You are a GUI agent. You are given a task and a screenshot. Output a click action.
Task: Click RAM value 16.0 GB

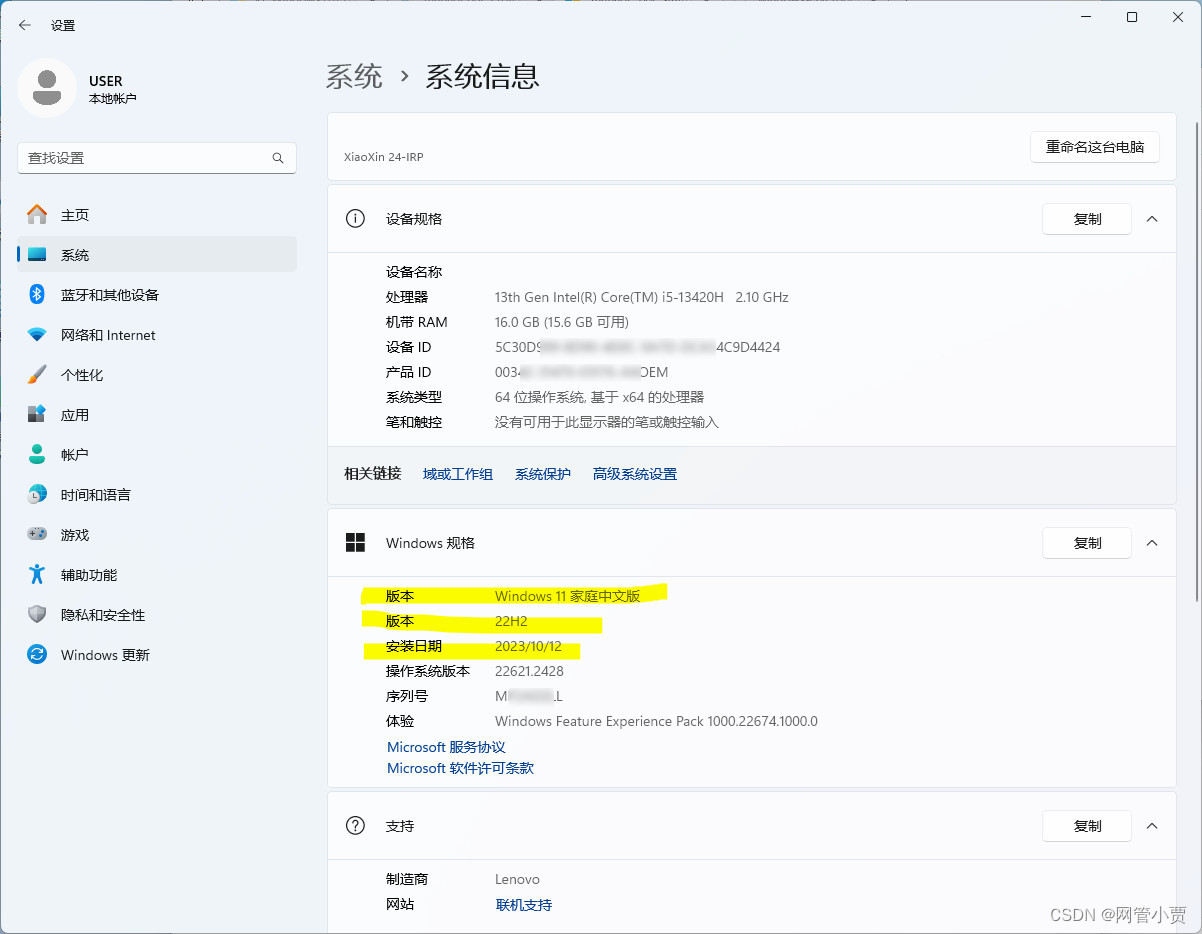click(x=562, y=322)
